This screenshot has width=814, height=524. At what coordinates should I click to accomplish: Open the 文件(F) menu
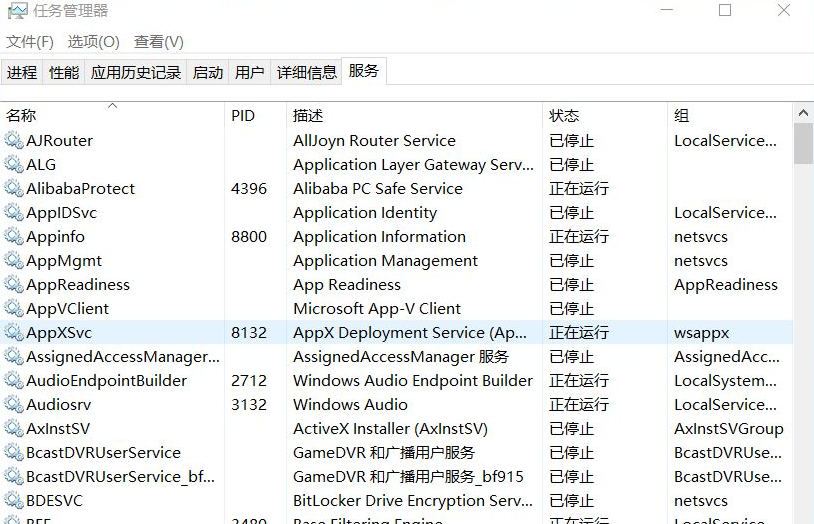pos(30,42)
